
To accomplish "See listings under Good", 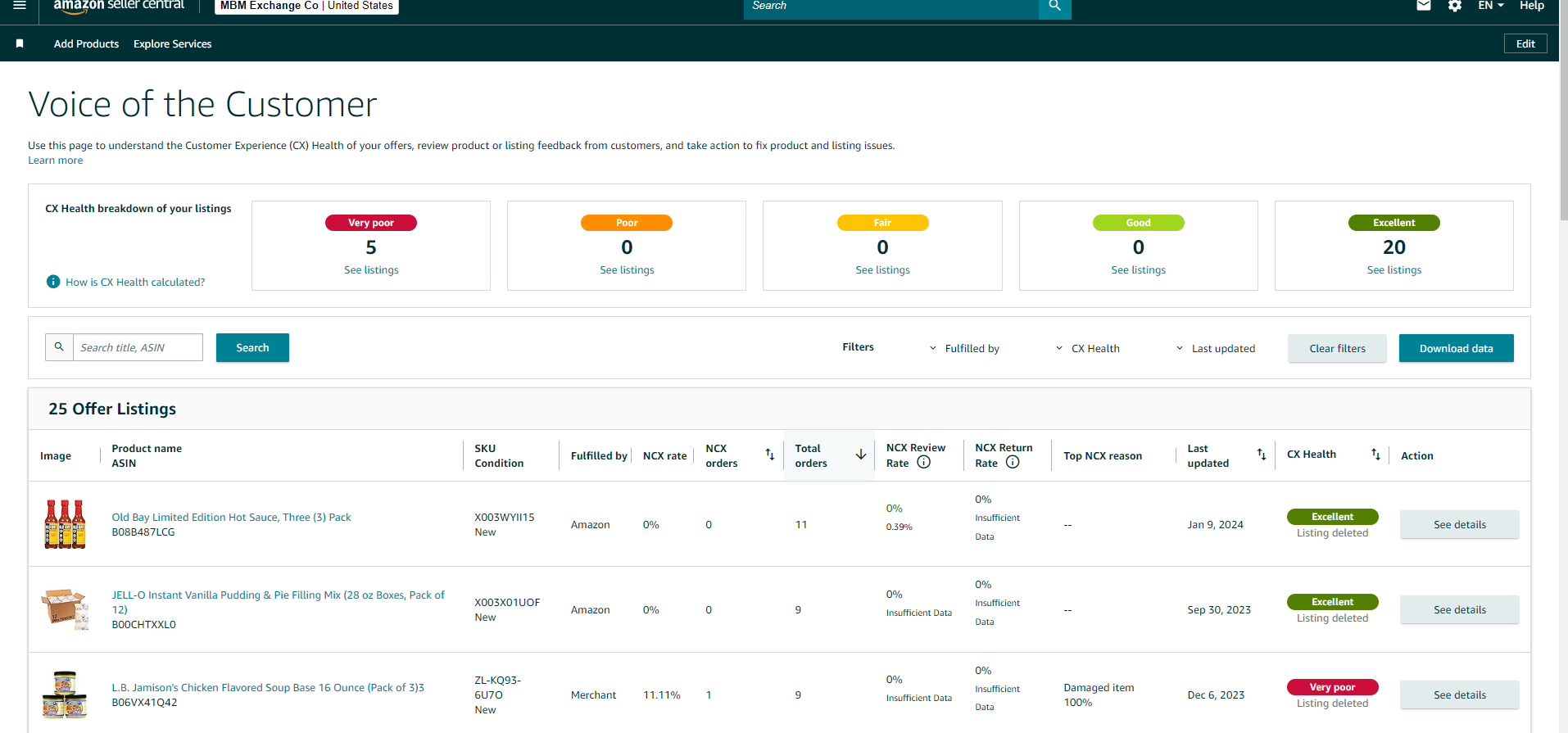I will (x=1138, y=269).
